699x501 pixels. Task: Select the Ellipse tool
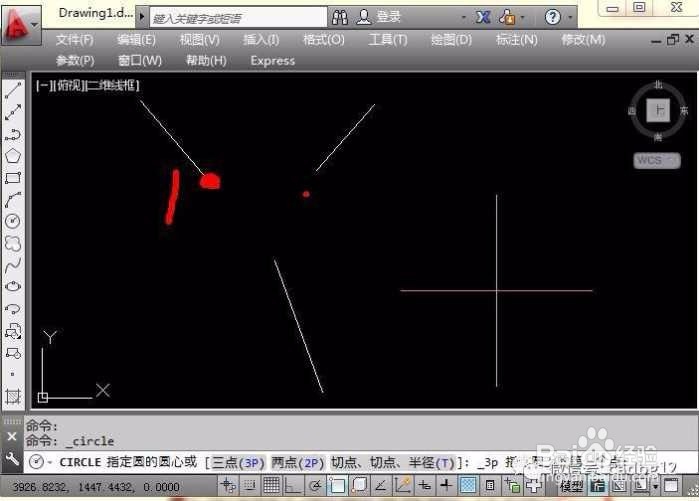[13, 287]
